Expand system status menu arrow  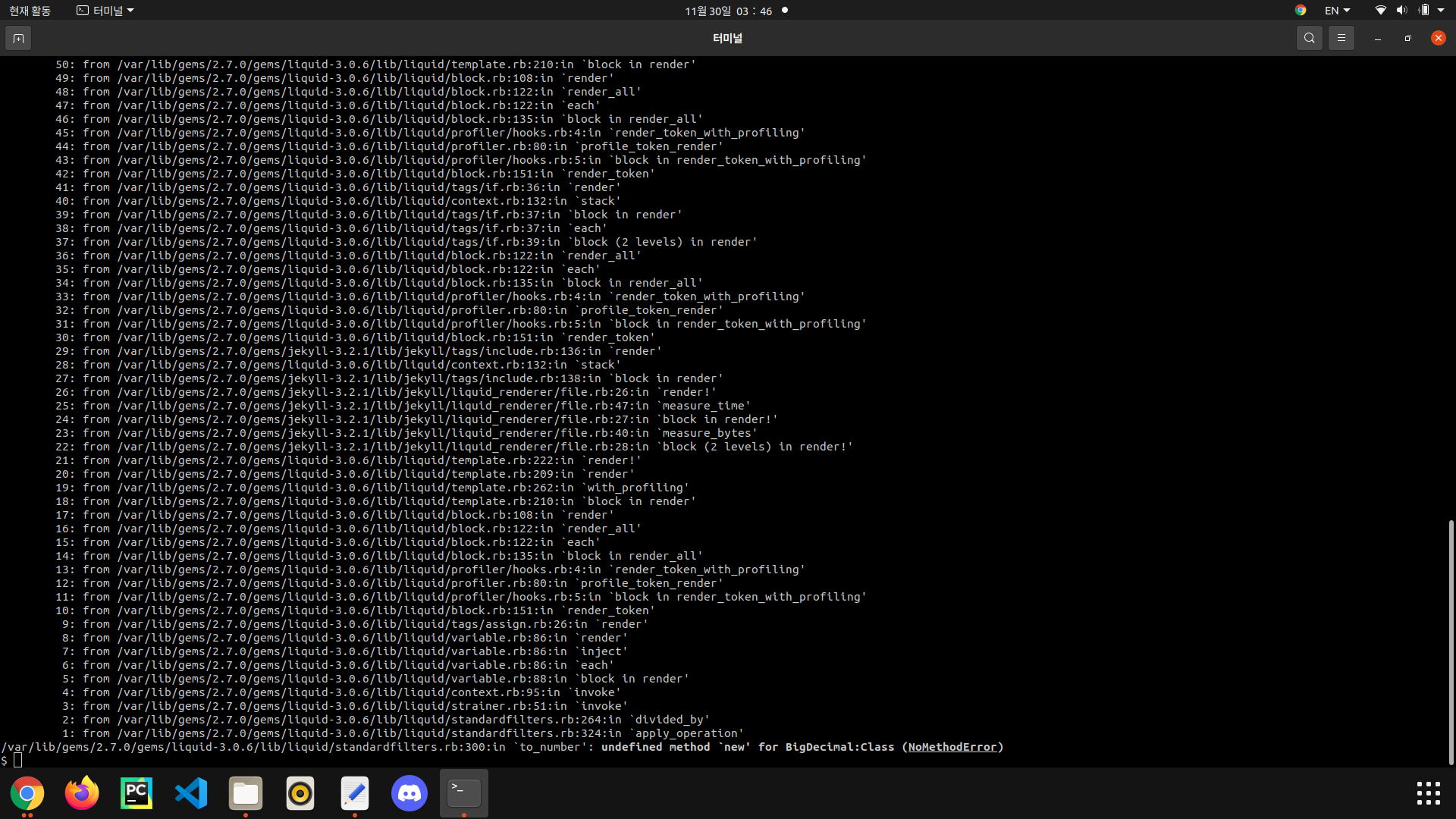click(1441, 11)
